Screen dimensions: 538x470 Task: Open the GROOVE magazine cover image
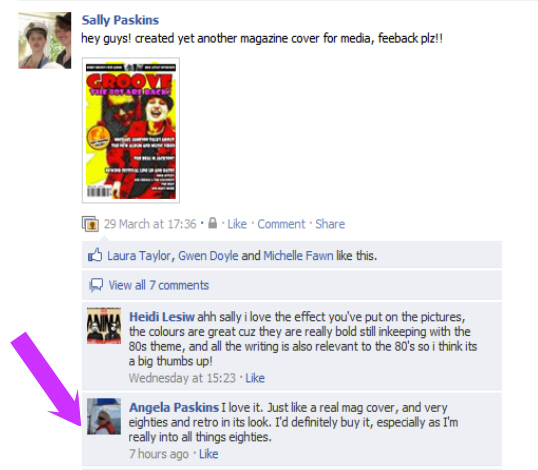tap(131, 130)
